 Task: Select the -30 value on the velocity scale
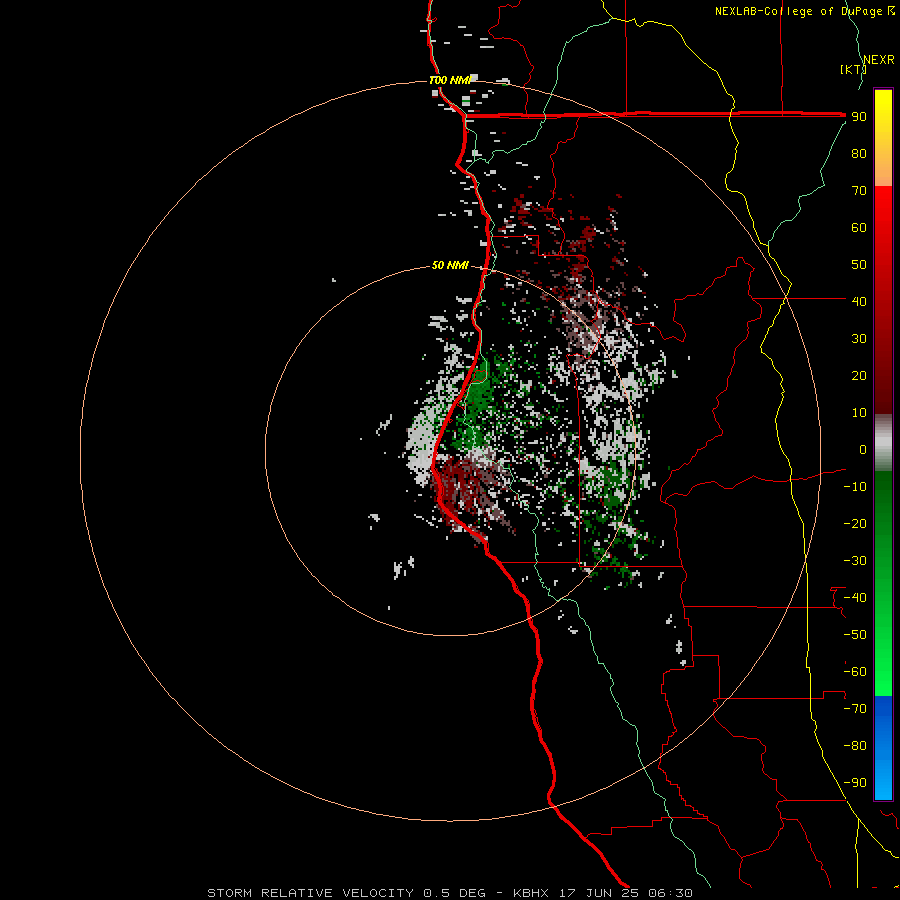click(855, 561)
